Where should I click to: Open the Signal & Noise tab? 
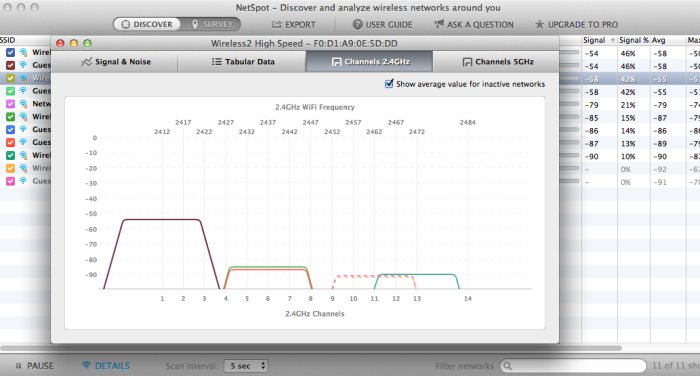(115, 62)
